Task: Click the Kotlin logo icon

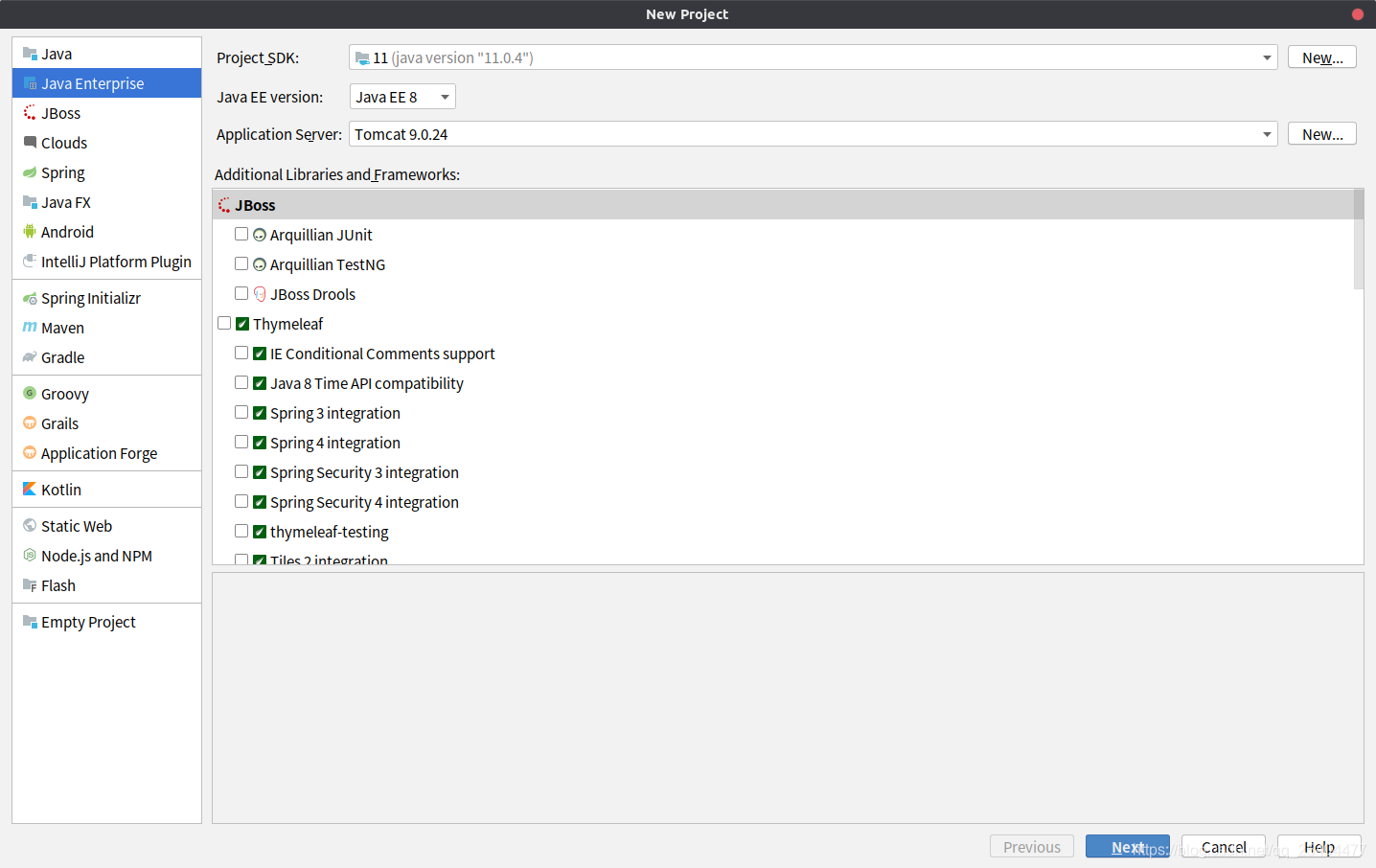Action: coord(30,490)
